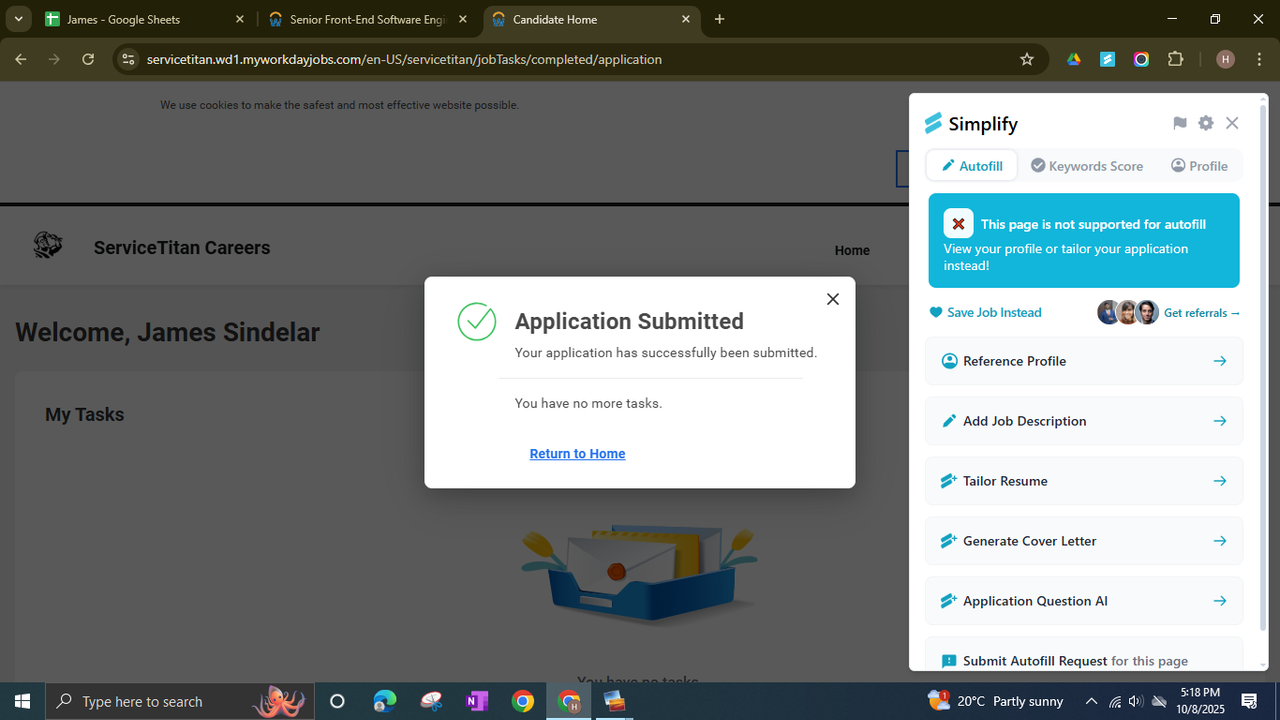Open the browser tab search dropdown
This screenshot has height=720, width=1280.
17,18
